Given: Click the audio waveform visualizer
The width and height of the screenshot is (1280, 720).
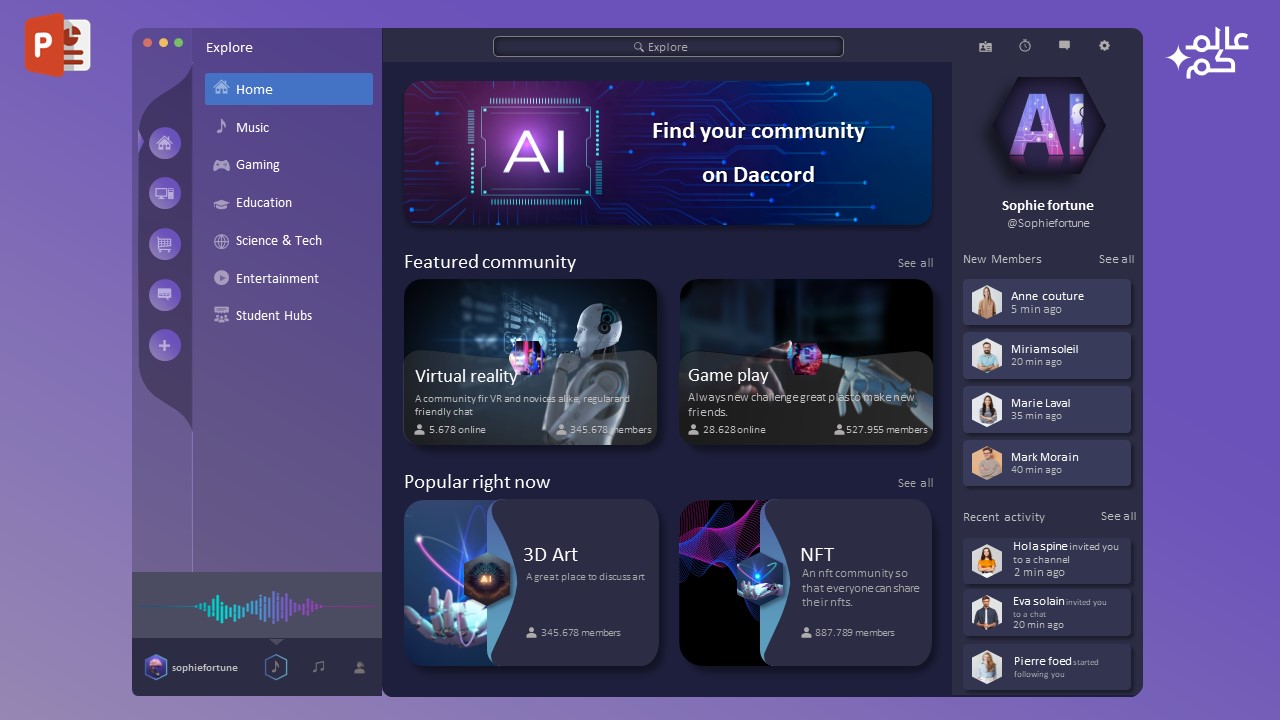Looking at the screenshot, I should [257, 606].
